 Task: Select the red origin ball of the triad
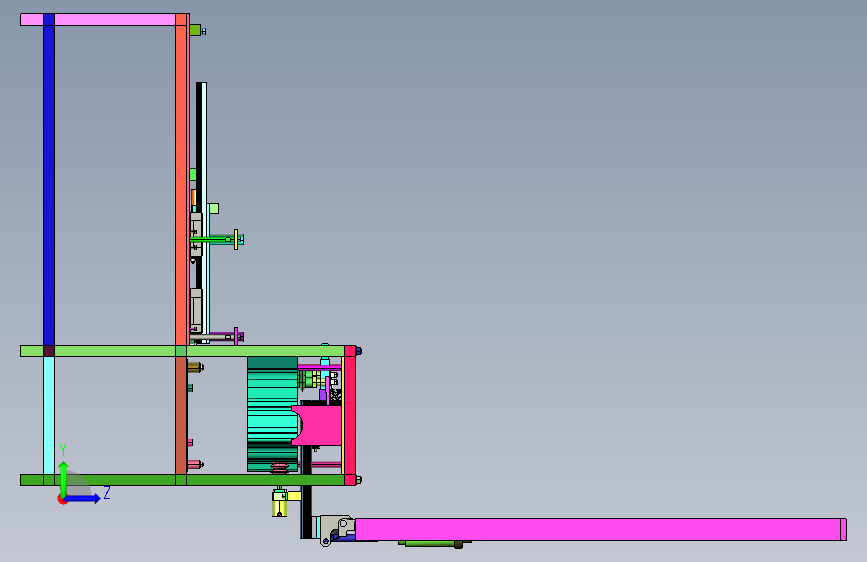coord(62,499)
